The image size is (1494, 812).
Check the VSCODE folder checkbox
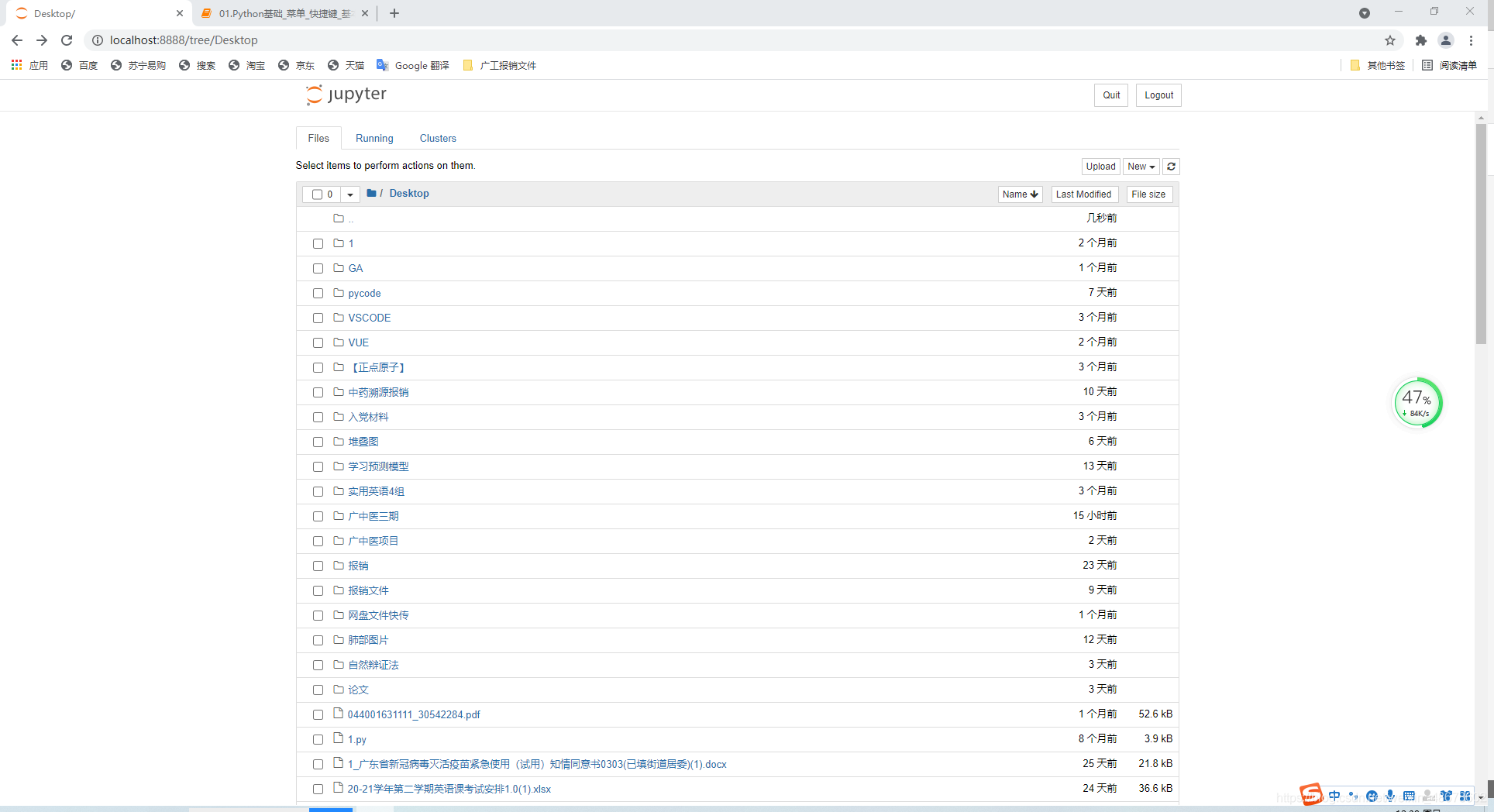click(318, 318)
